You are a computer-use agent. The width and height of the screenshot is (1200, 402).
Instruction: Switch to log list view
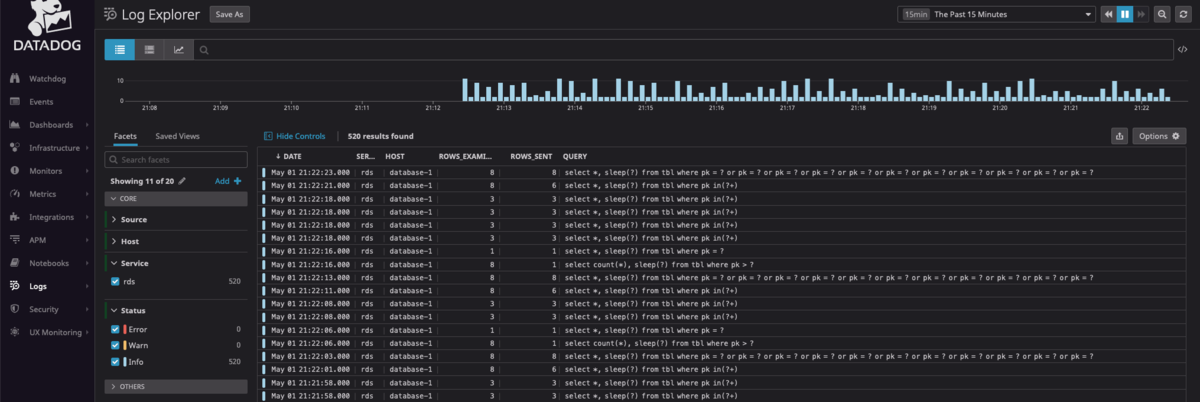click(x=119, y=49)
